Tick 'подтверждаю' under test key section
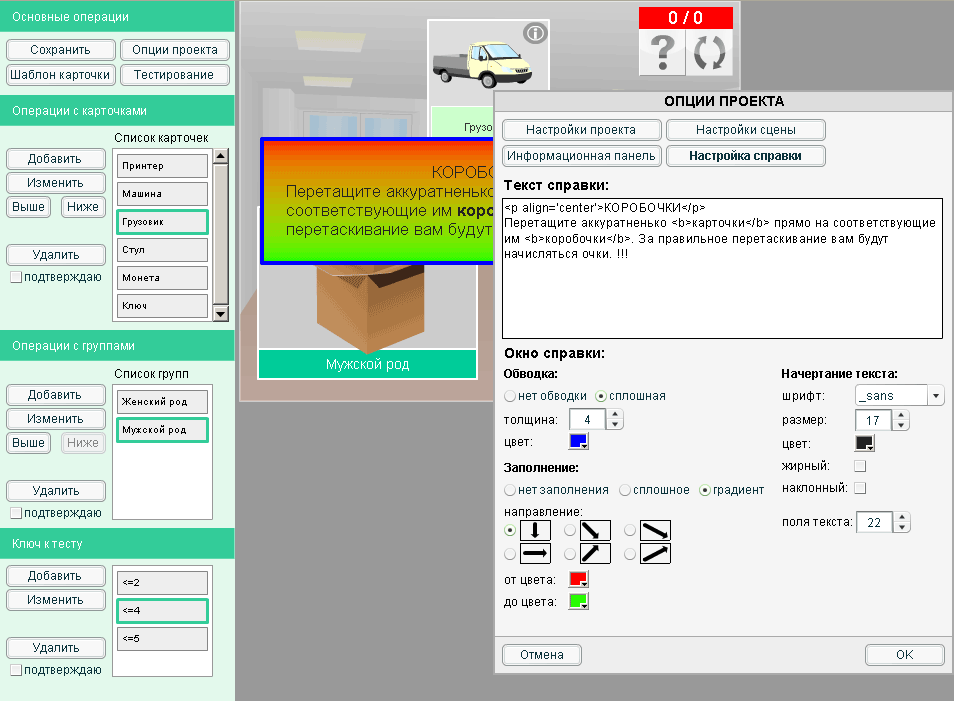This screenshot has width=954, height=701. (x=16, y=670)
